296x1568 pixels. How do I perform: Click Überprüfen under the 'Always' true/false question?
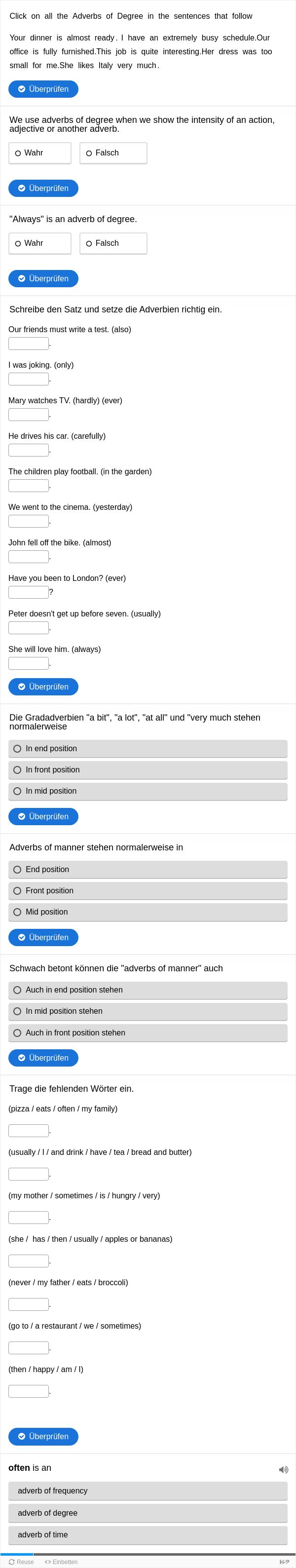pos(43,279)
